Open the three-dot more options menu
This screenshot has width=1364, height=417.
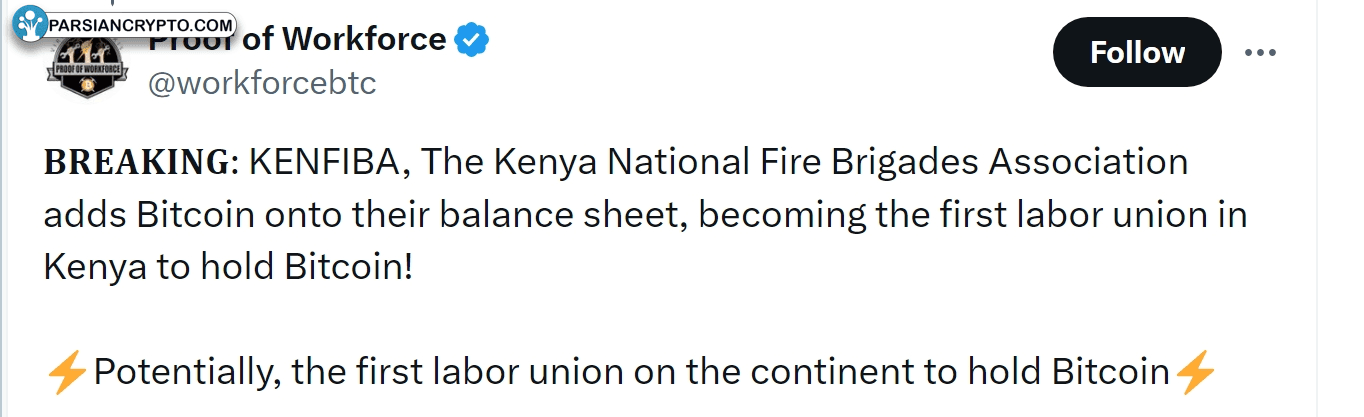[1259, 52]
